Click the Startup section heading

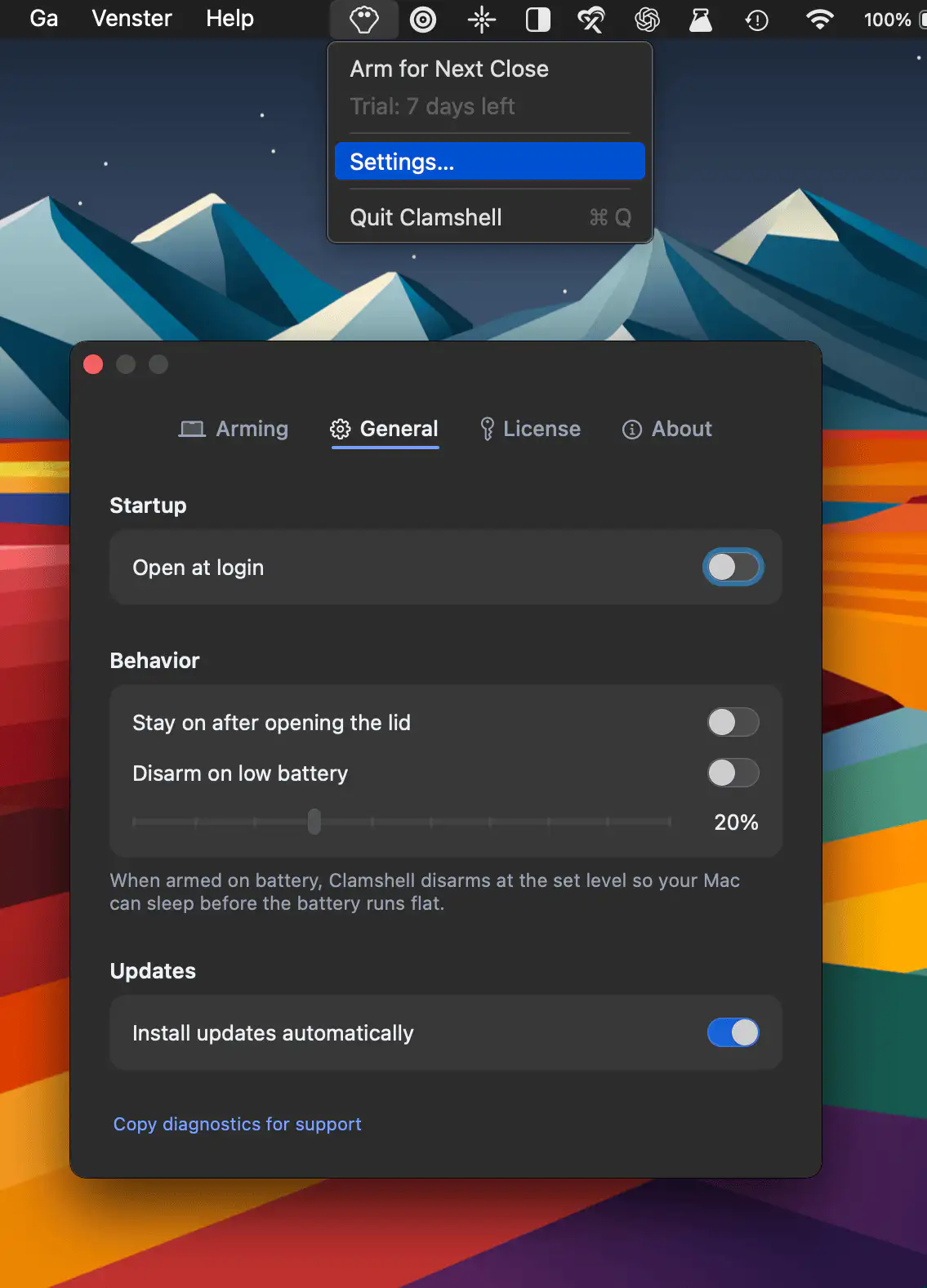(149, 506)
